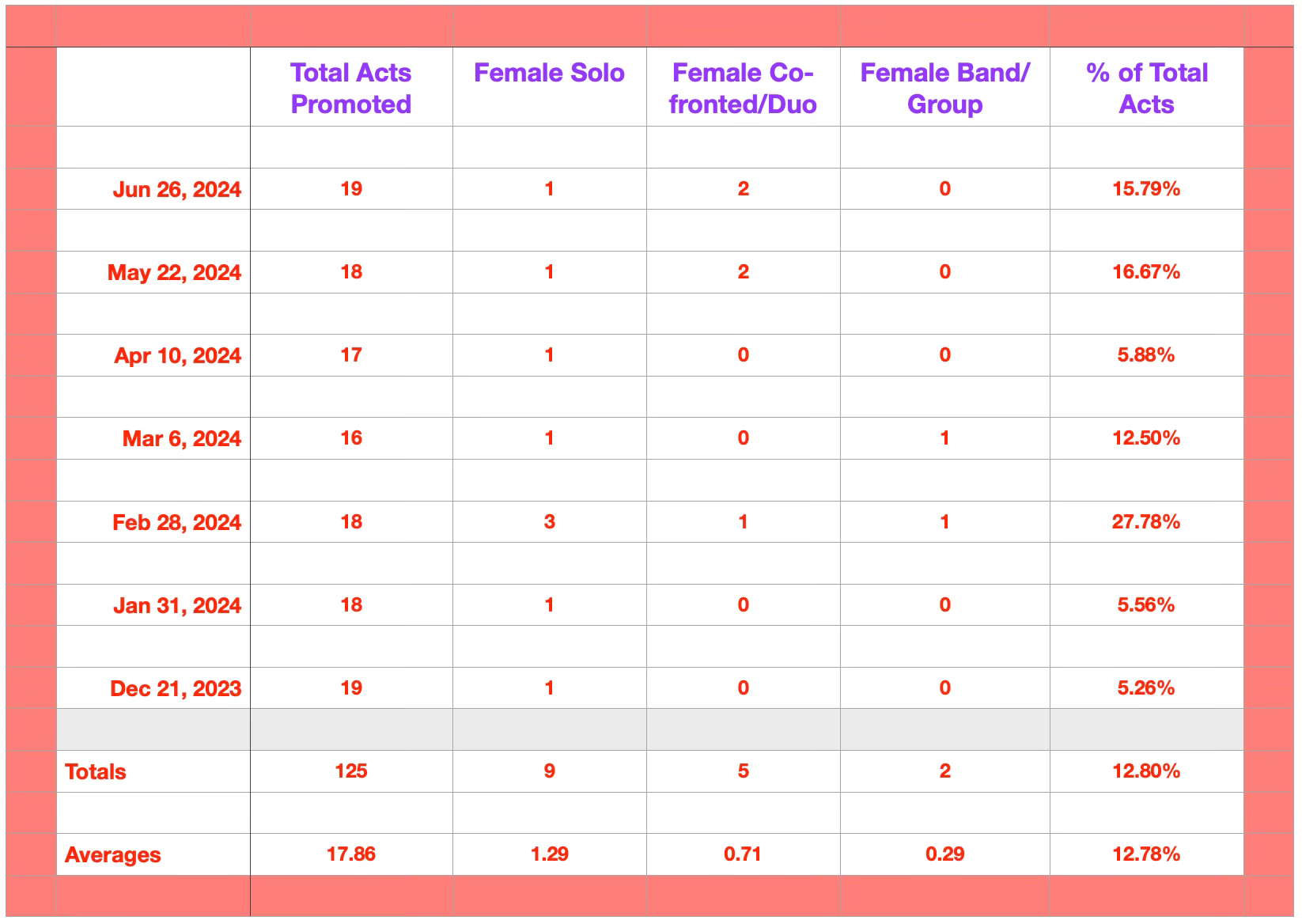Click the Averages value "1.29"
Image resolution: width=1302 pixels, height=924 pixels.
549,854
